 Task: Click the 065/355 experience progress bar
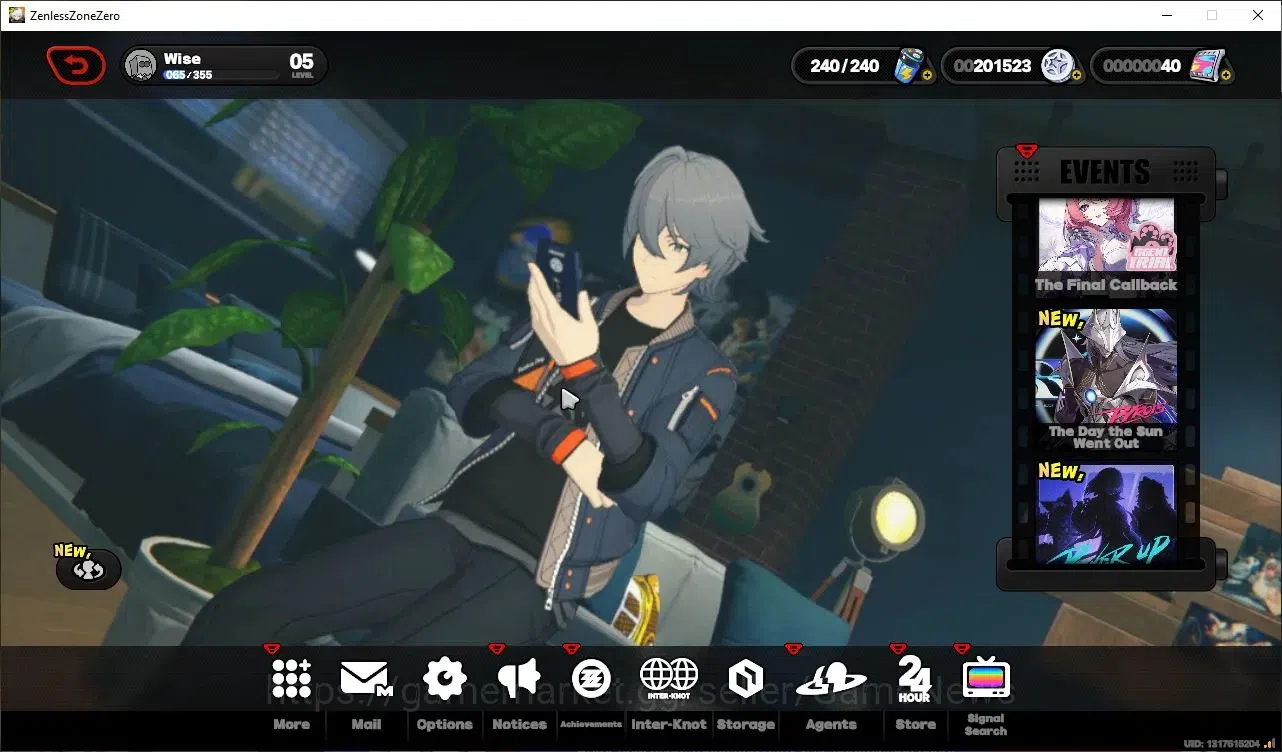click(220, 75)
